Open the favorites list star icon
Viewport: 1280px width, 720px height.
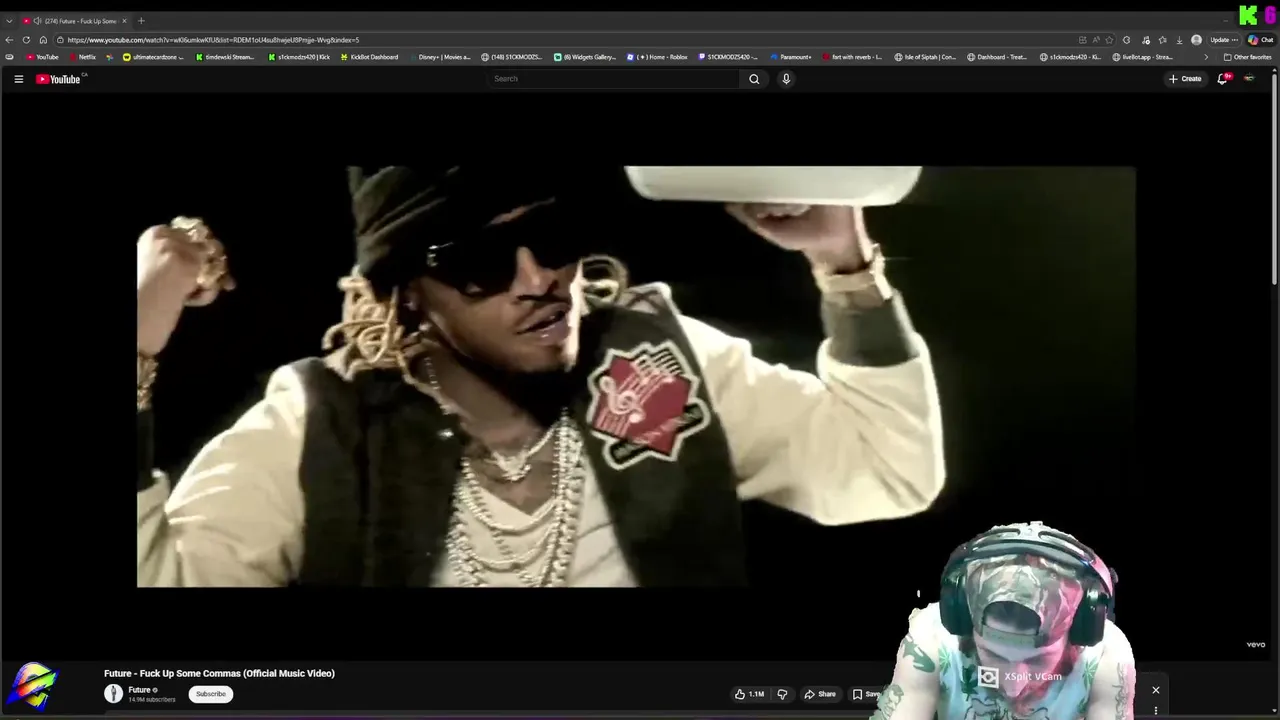[1162, 40]
